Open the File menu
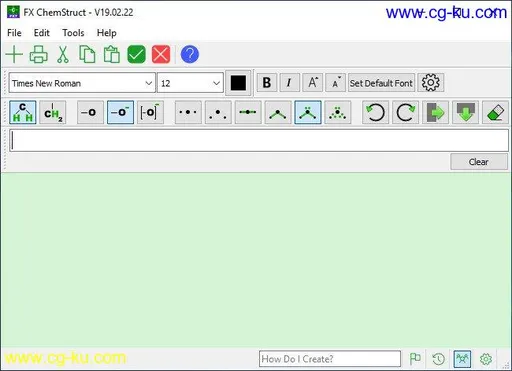The width and height of the screenshot is (512, 371). [14, 33]
